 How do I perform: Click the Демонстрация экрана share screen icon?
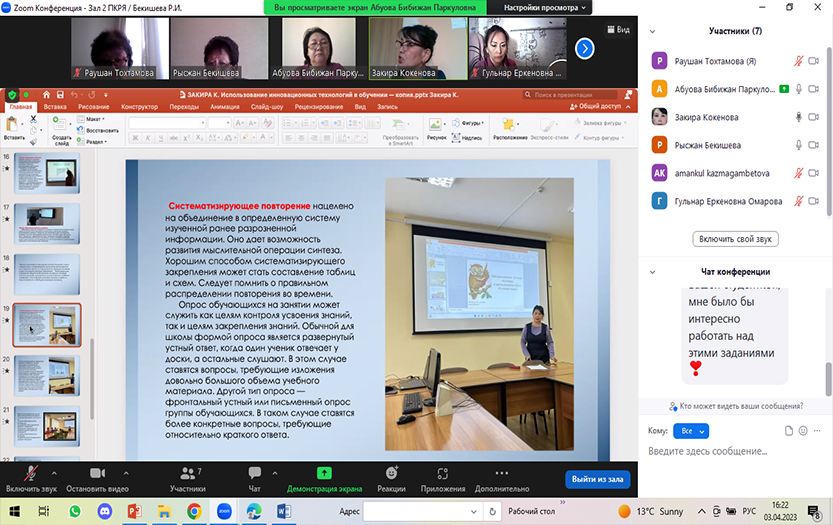324,473
